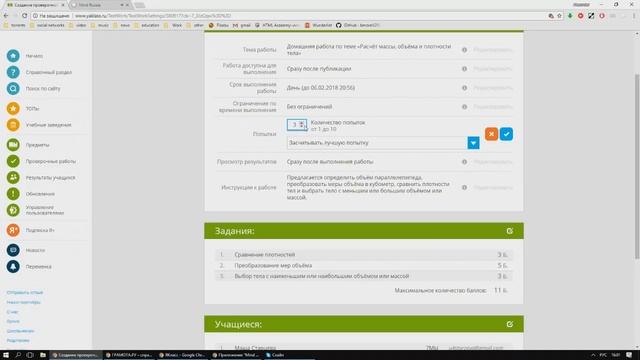Click the Засчитывать лучшую попытку select box

tap(383, 143)
